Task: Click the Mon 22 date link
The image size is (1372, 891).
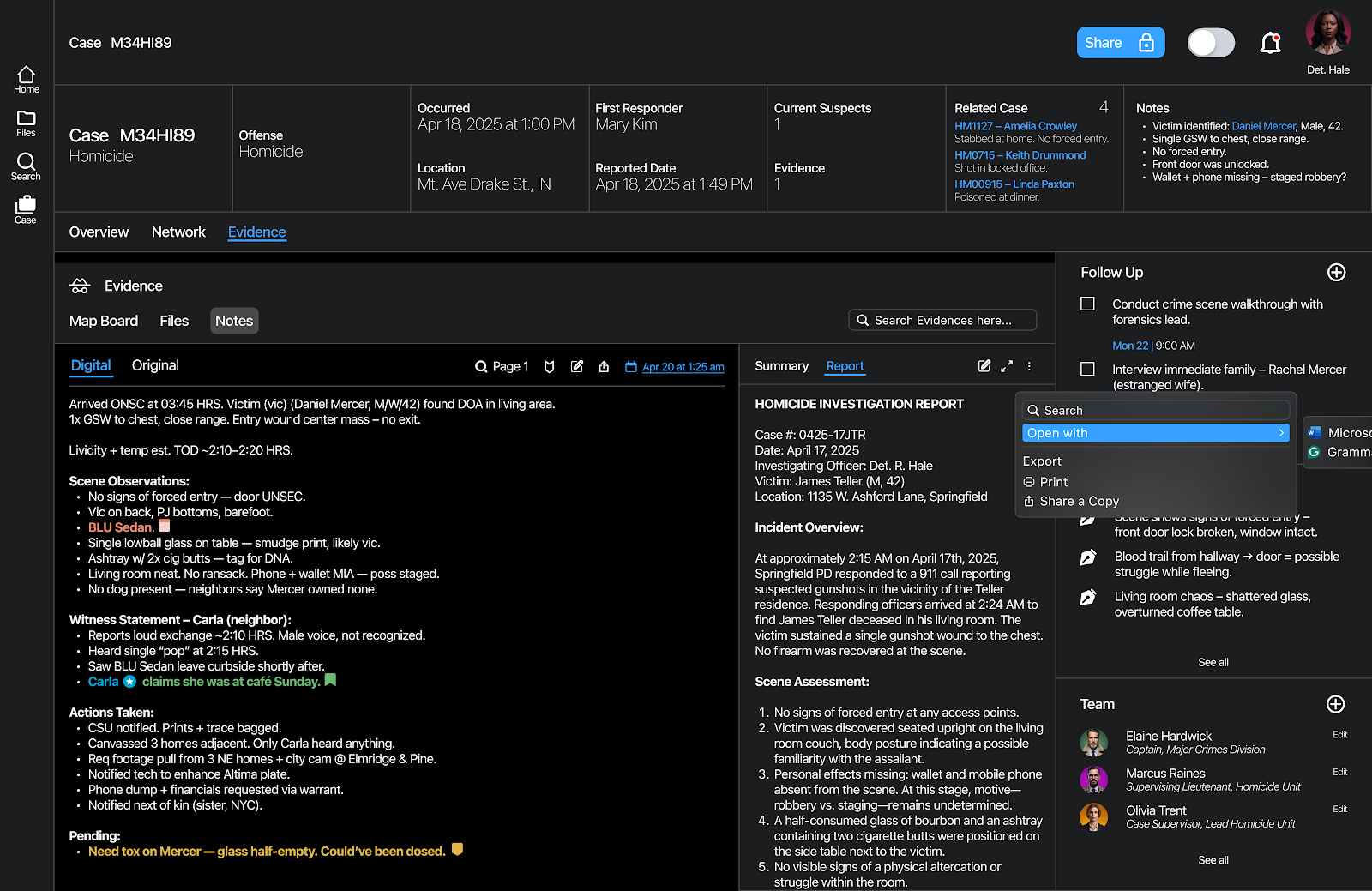Action: [1129, 346]
